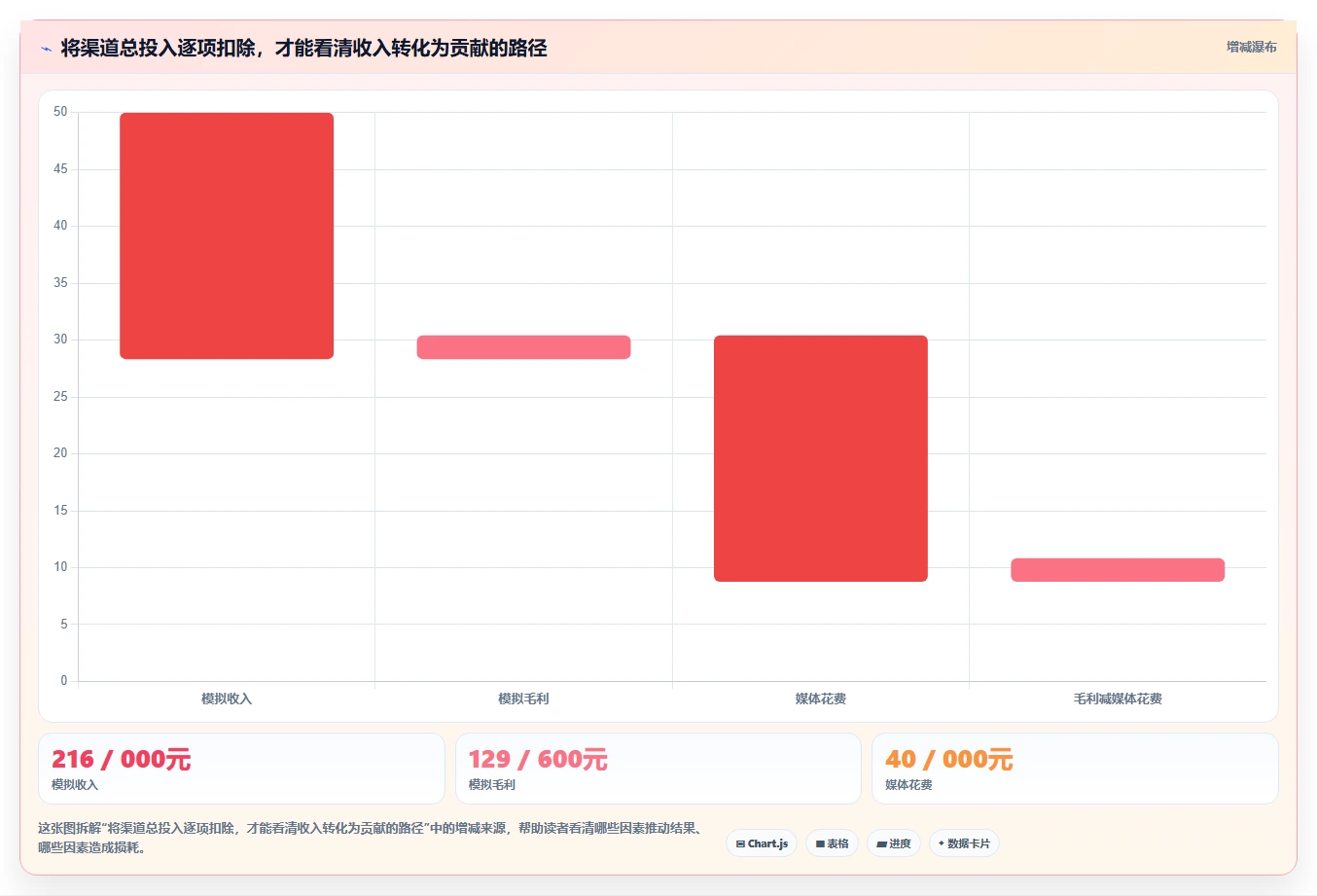Click the y-axis value 50
This screenshot has height=896, width=1317.
pyautogui.click(x=60, y=112)
